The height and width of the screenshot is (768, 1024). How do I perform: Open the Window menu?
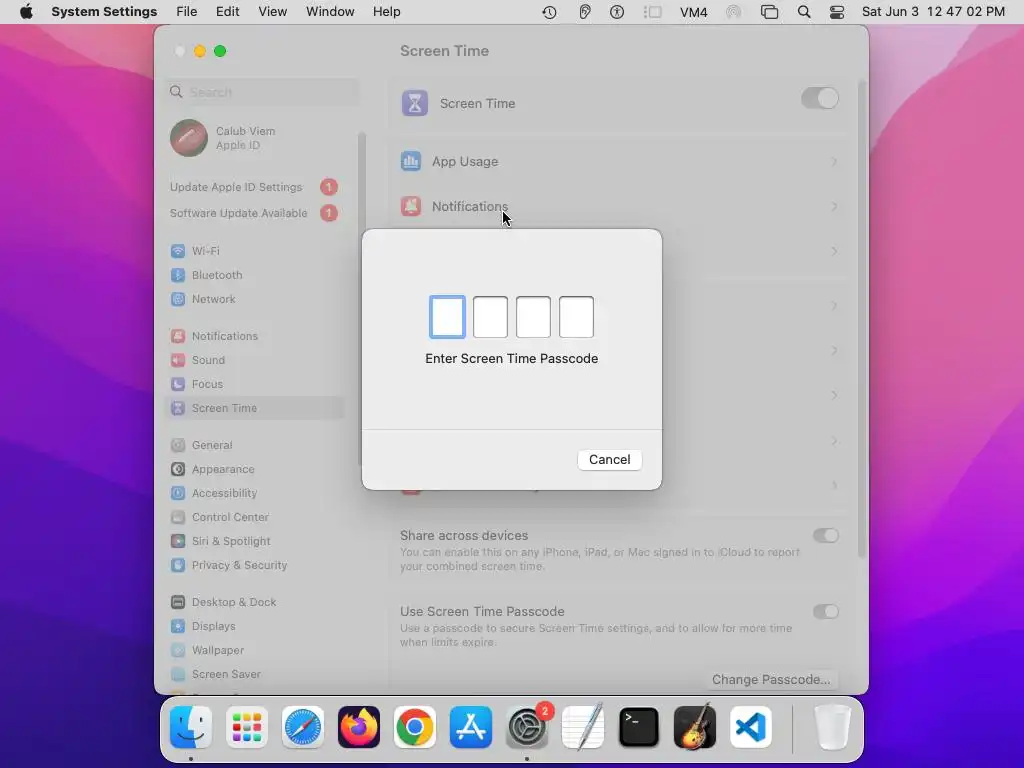[x=330, y=12]
